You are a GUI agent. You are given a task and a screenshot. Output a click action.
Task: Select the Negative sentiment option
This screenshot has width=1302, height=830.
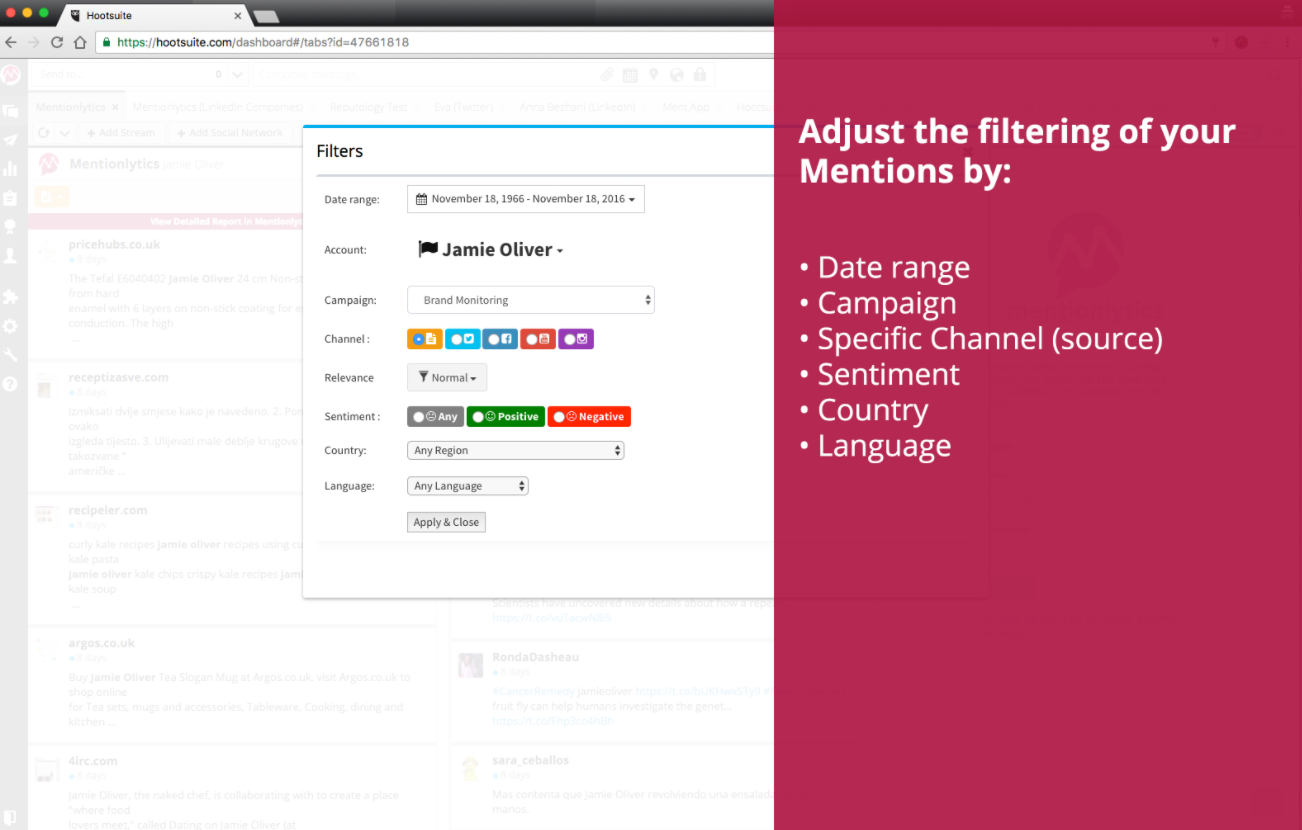pos(589,417)
